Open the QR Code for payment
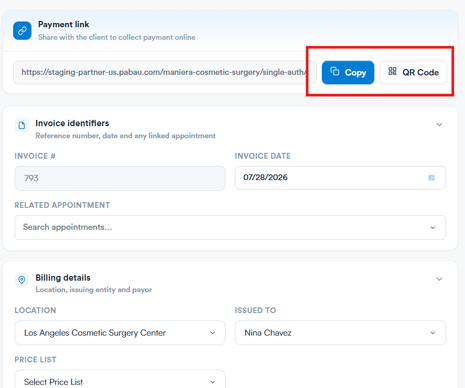465x388 pixels. pyautogui.click(x=413, y=72)
